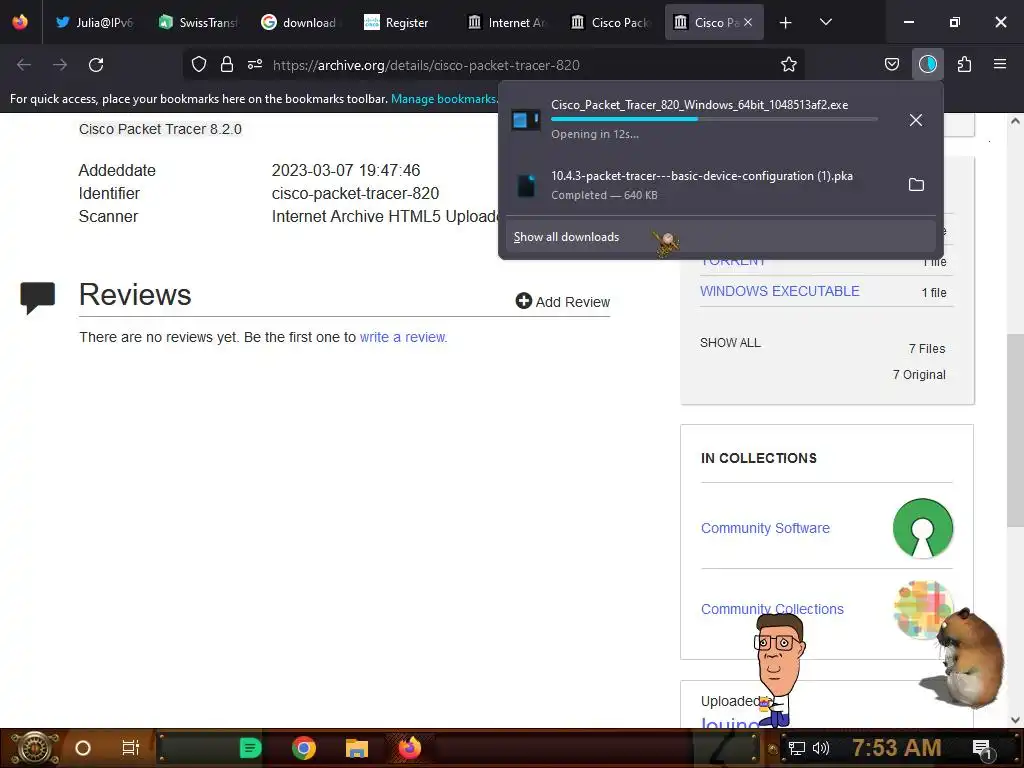
Task: Click the cisco-packet-tracer-820 identifier value
Action: click(355, 193)
